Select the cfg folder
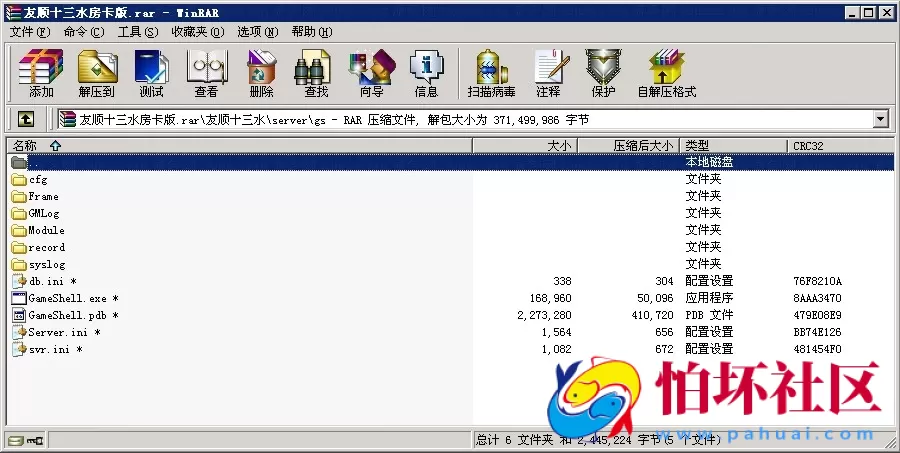Image resolution: width=900 pixels, height=453 pixels. [37, 180]
